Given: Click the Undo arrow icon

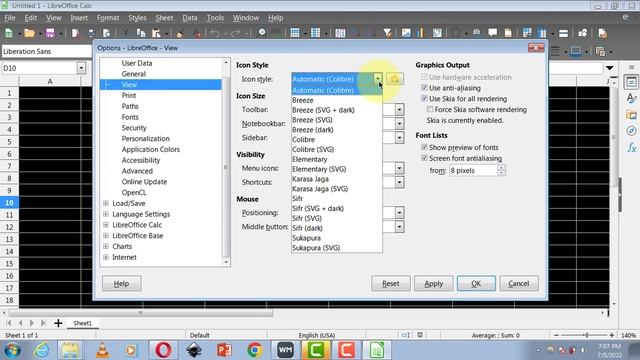Looking at the screenshot, I should coord(215,33).
